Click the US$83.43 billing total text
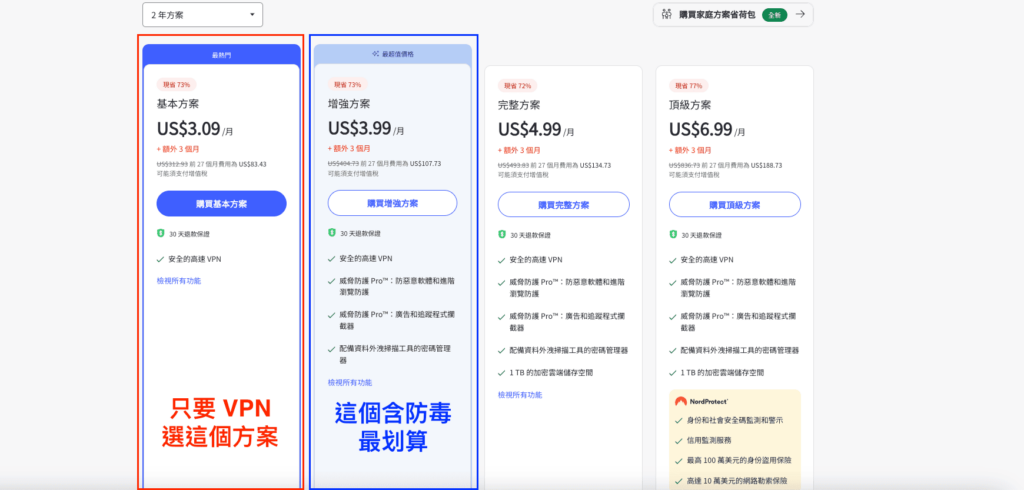The height and width of the screenshot is (490, 1024). [252, 164]
